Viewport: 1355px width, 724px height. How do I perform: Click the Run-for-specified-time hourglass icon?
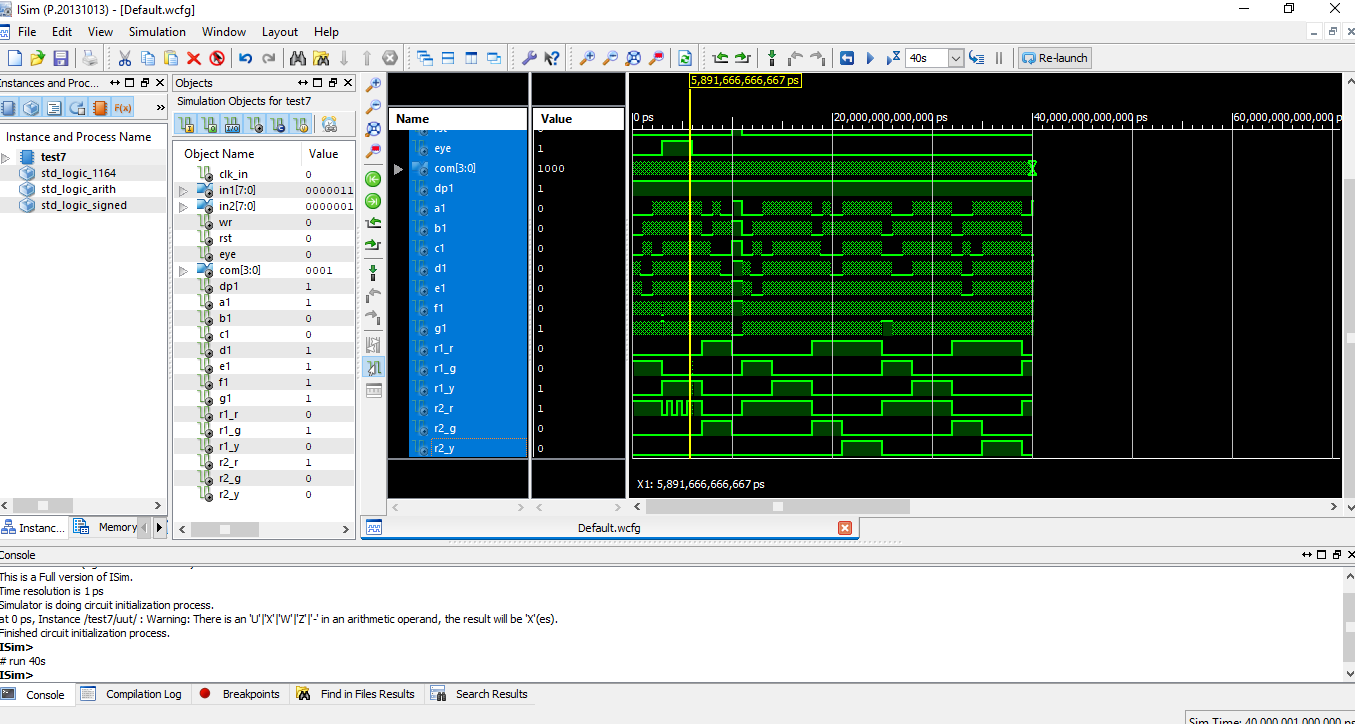894,58
